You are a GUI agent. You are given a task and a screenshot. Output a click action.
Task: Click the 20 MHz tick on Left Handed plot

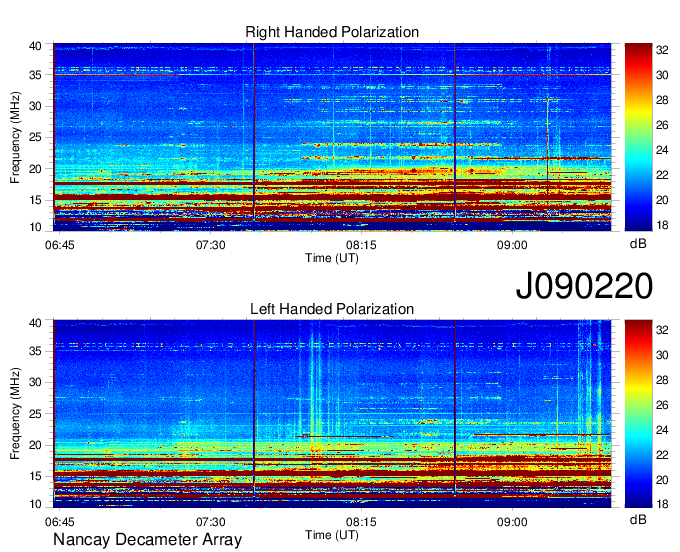(36, 445)
